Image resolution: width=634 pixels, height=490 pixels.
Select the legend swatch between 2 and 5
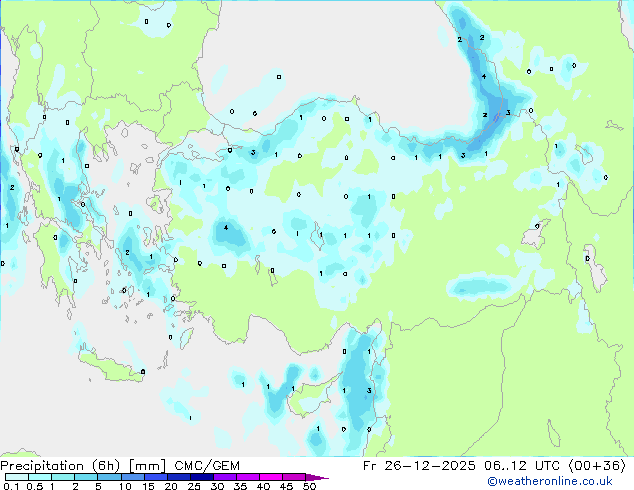(x=86, y=477)
